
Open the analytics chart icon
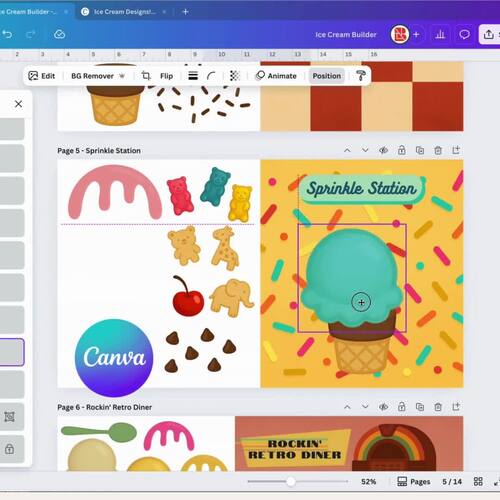[x=440, y=34]
